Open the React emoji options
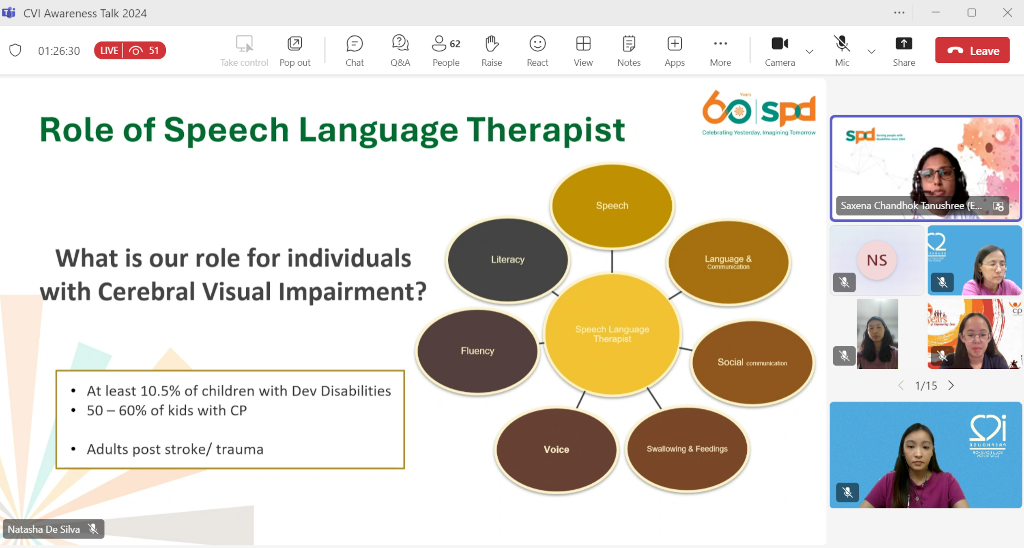 coord(538,50)
